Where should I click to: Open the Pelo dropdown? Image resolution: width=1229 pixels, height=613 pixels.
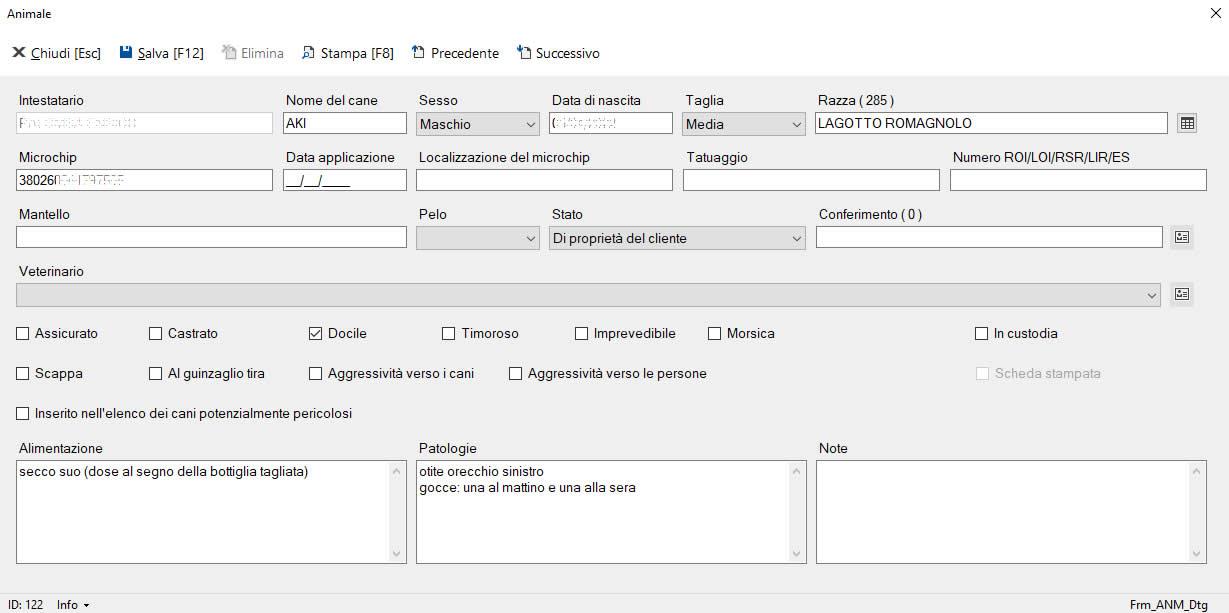pos(530,238)
